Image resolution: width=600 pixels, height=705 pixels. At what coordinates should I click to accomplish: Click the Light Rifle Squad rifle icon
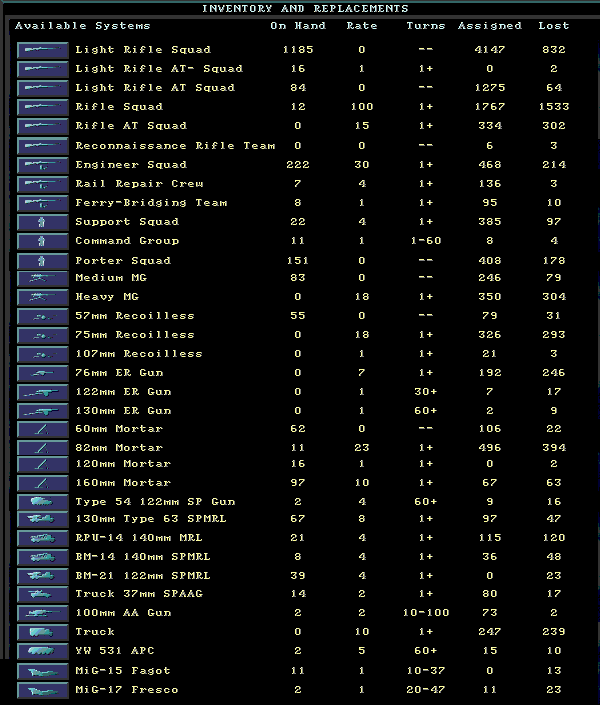(43, 50)
